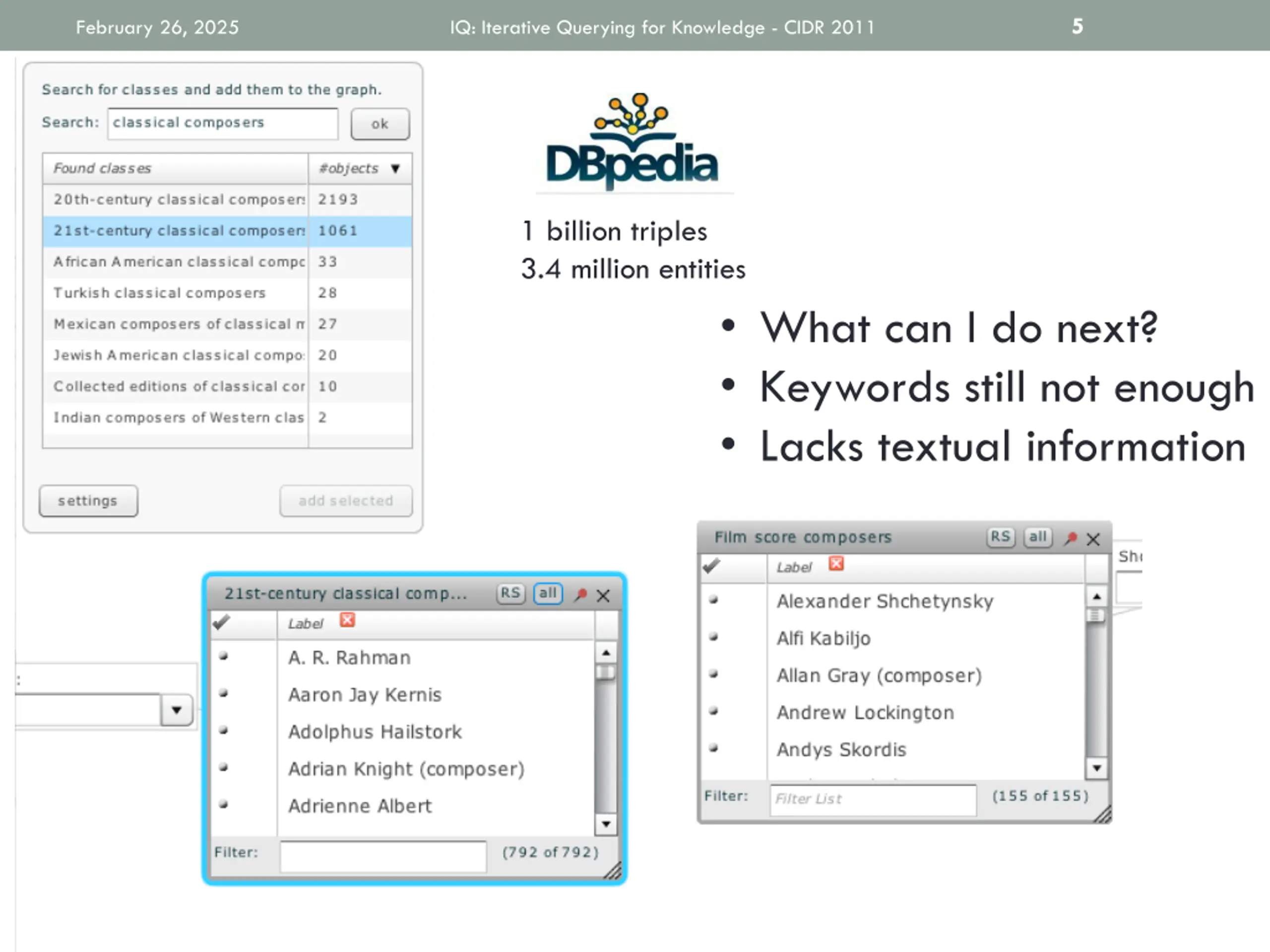Open the combo box dropdown arrow at left edge

pos(177,711)
